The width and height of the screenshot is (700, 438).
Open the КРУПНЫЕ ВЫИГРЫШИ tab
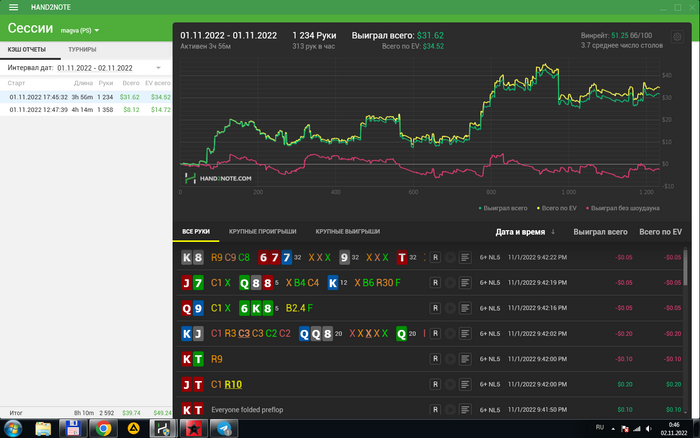tap(348, 231)
